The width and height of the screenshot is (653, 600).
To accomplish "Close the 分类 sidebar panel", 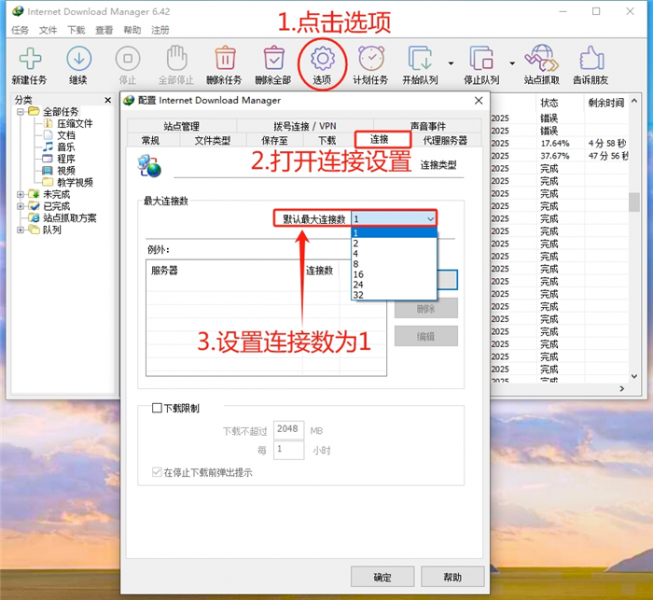I will pyautogui.click(x=108, y=100).
